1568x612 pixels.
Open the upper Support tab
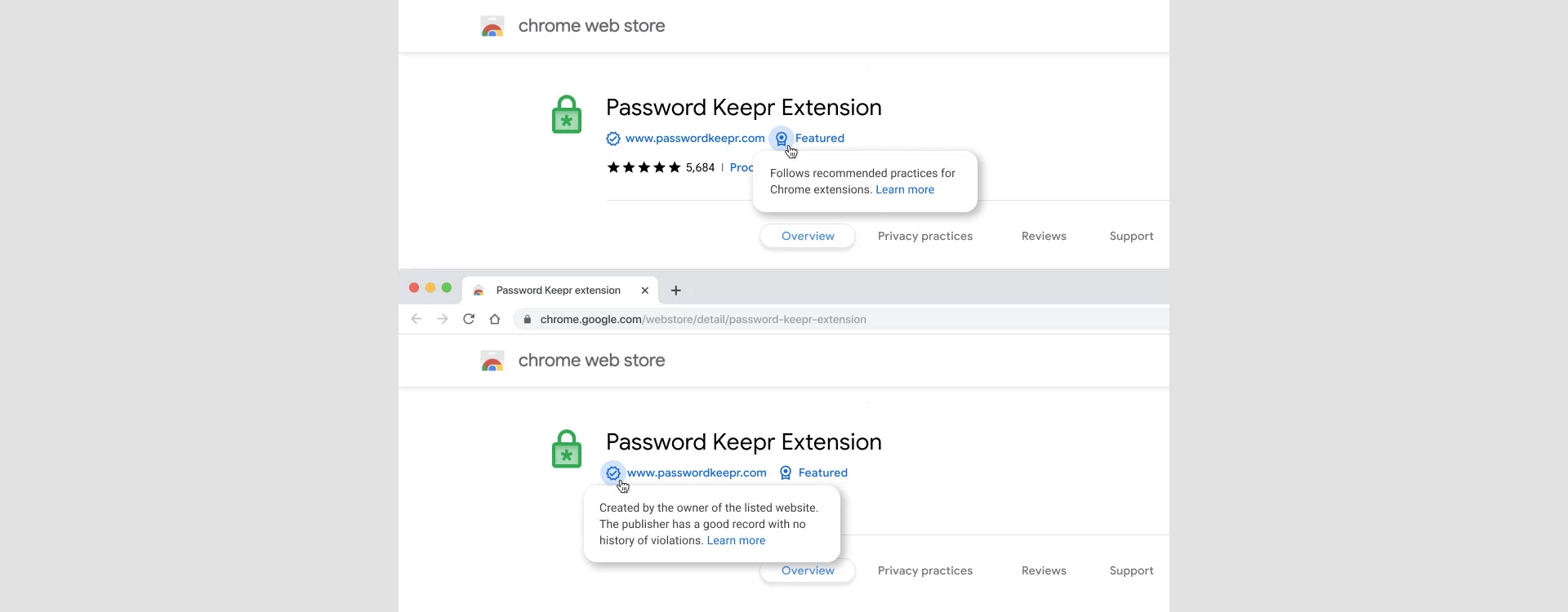[1131, 236]
